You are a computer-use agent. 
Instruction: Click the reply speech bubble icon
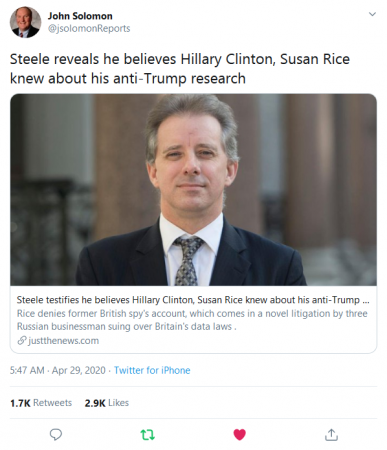(x=56, y=435)
